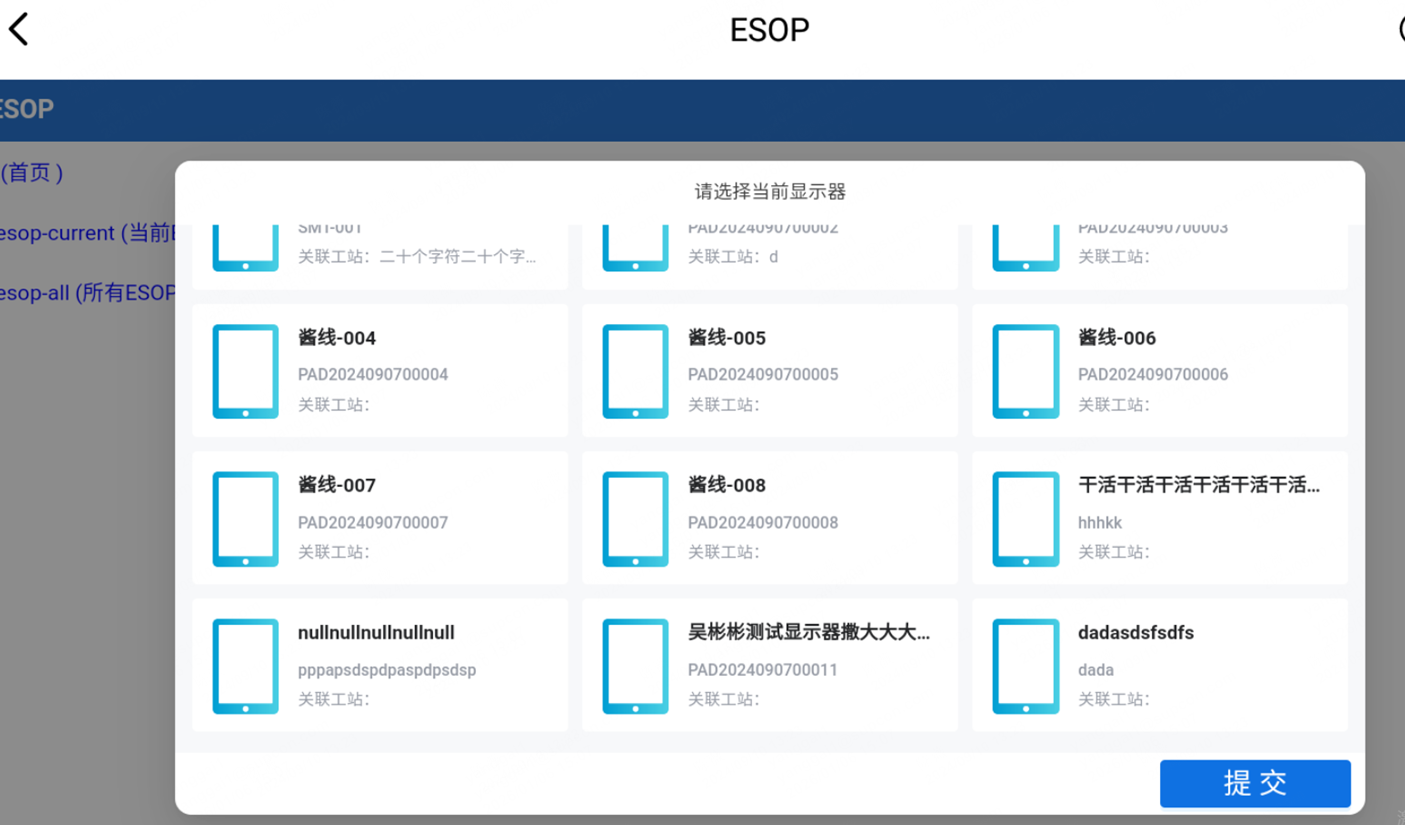Screen dimensions: 1405x825
Task: Click tablet icon of the PAD2024090700003 card
Action: pos(1025,248)
